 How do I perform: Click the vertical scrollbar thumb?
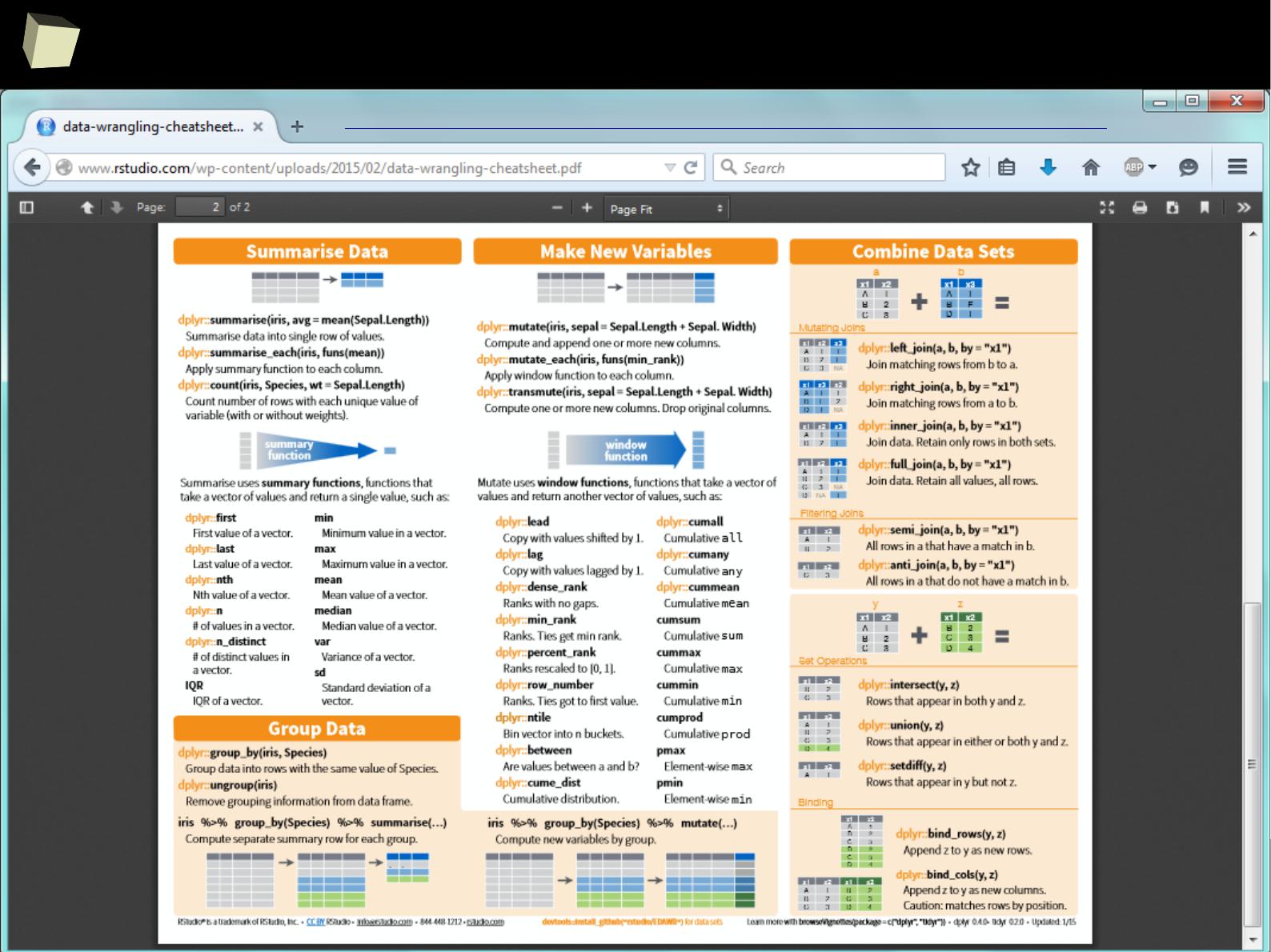coord(1253,763)
